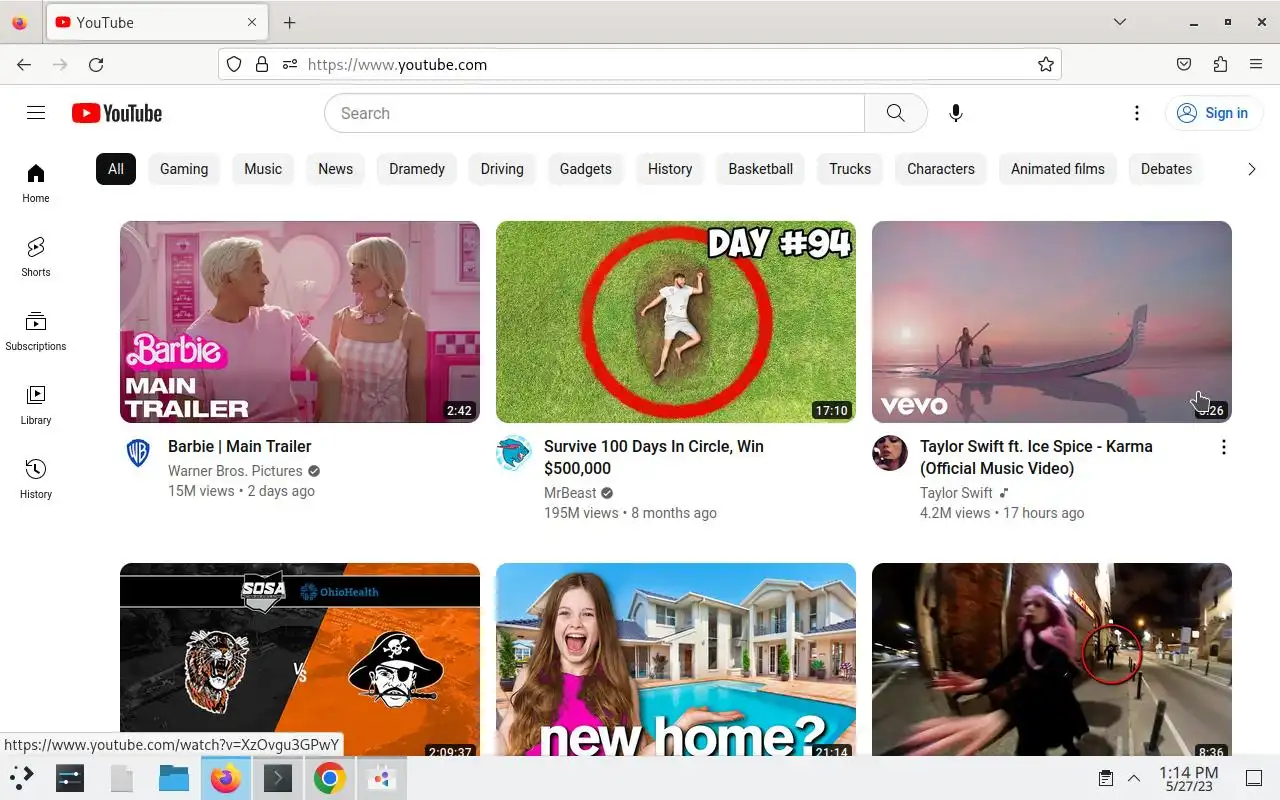Image resolution: width=1280 pixels, height=800 pixels.
Task: Open the site permissions icon in address bar
Action: click(x=290, y=64)
